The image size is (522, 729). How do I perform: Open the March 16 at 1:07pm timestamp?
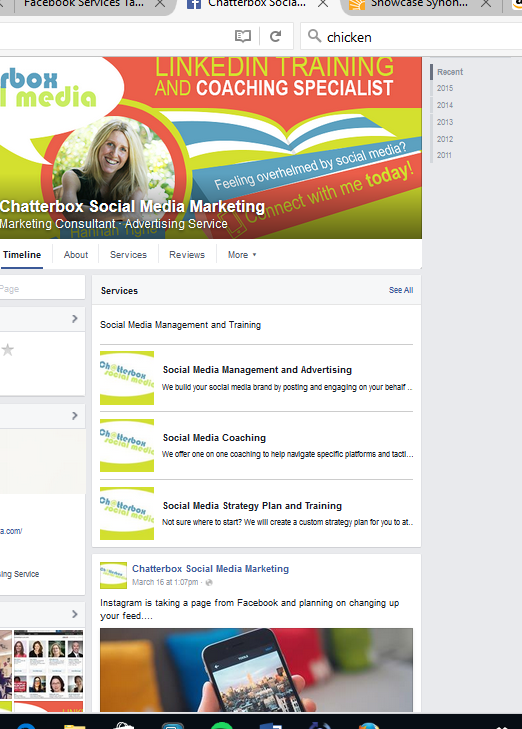click(x=165, y=583)
